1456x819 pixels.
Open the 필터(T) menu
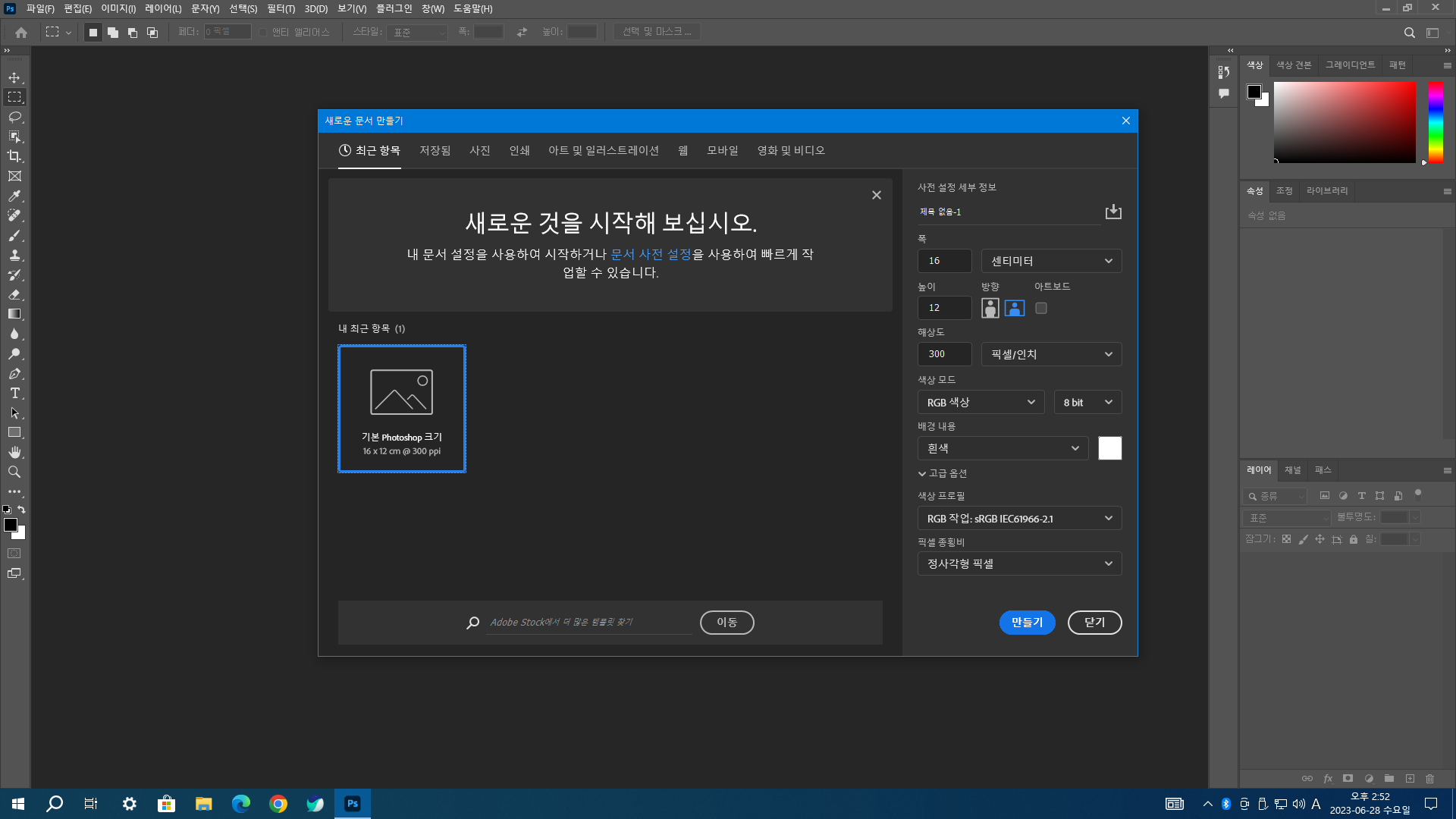click(281, 9)
